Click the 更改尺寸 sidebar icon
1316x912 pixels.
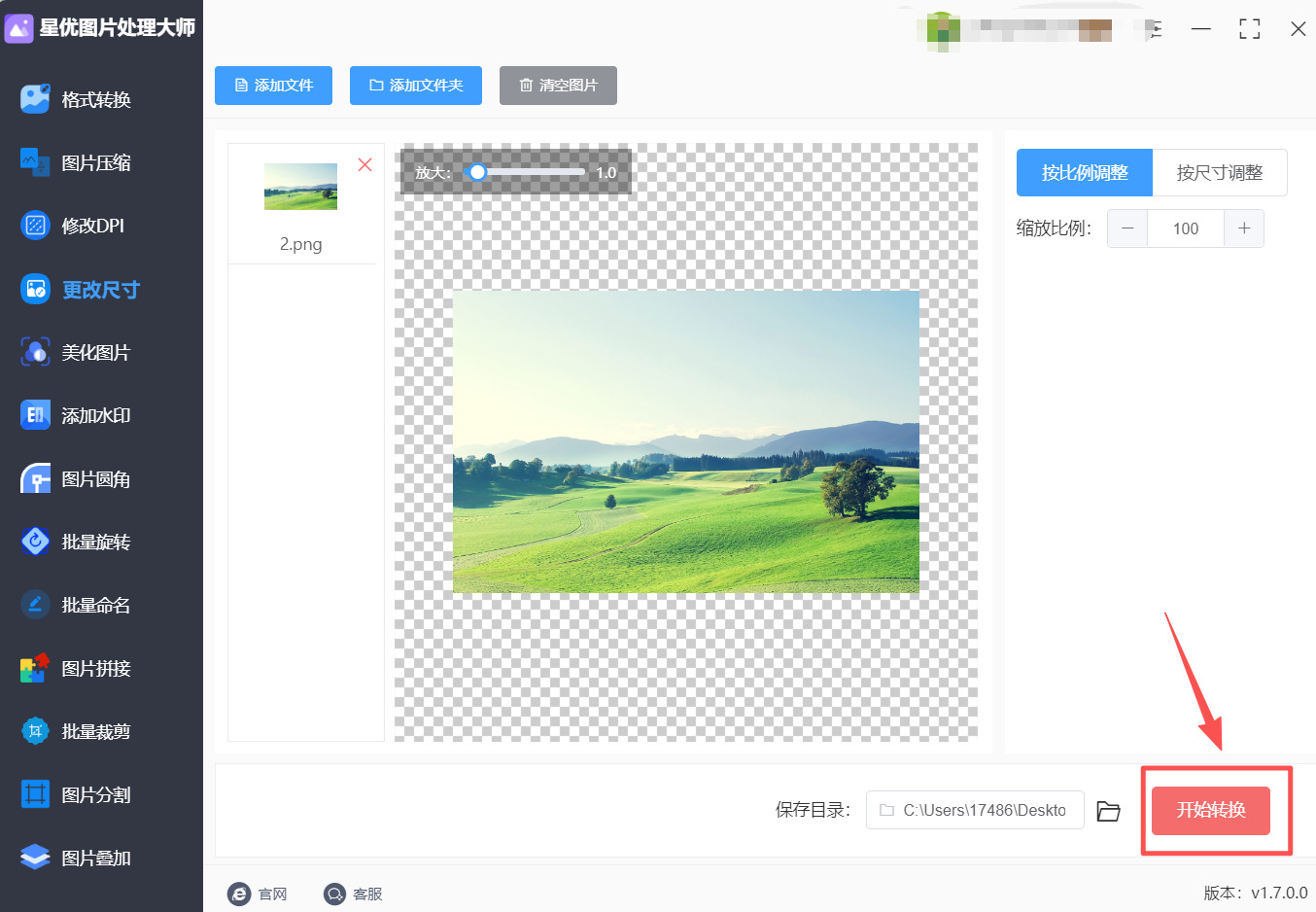coord(35,289)
